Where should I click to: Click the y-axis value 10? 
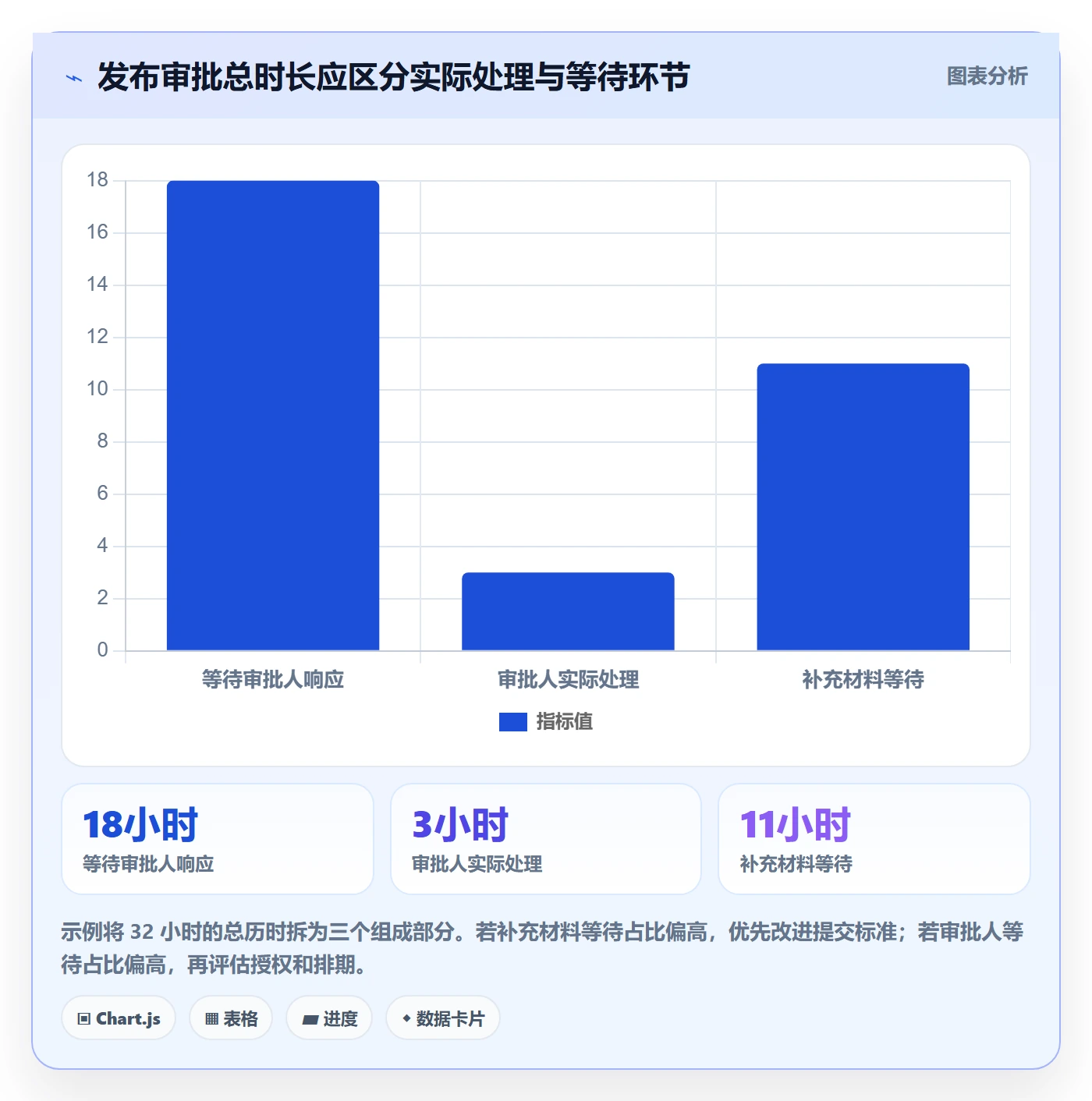point(97,389)
